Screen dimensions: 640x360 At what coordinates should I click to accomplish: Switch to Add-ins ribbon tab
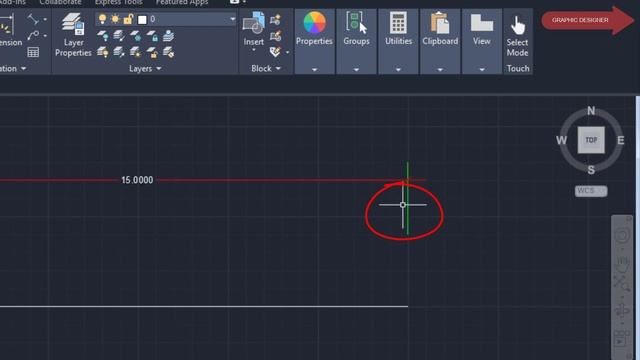[12, 2]
